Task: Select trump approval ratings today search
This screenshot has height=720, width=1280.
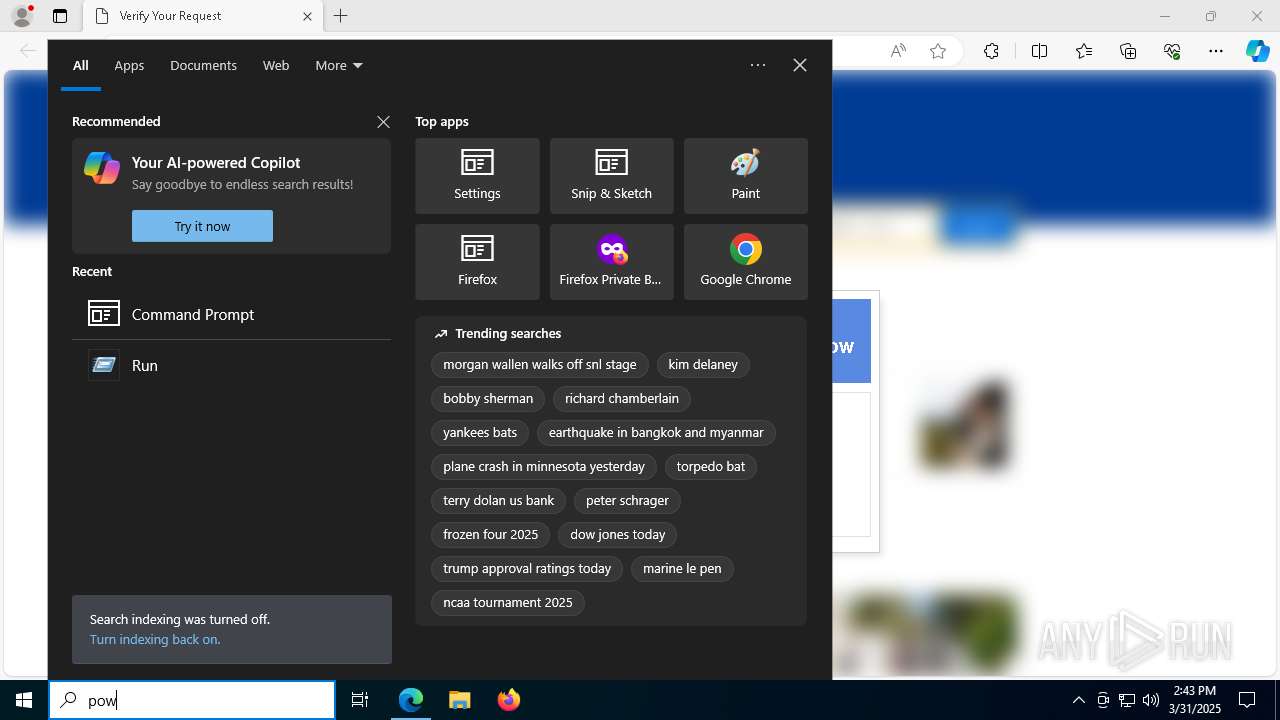Action: coord(527,569)
